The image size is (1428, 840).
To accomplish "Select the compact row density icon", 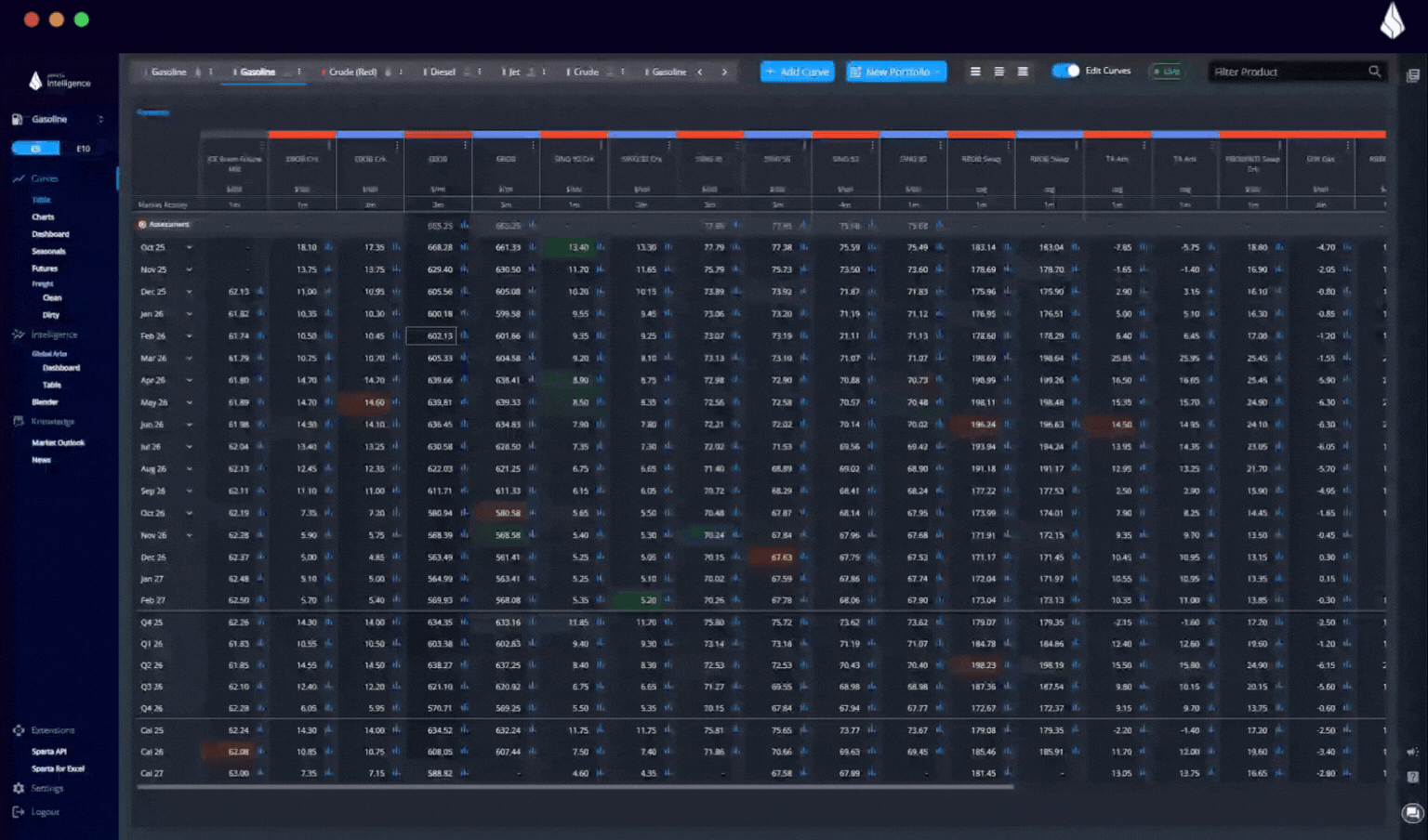I will pyautogui.click(x=975, y=72).
